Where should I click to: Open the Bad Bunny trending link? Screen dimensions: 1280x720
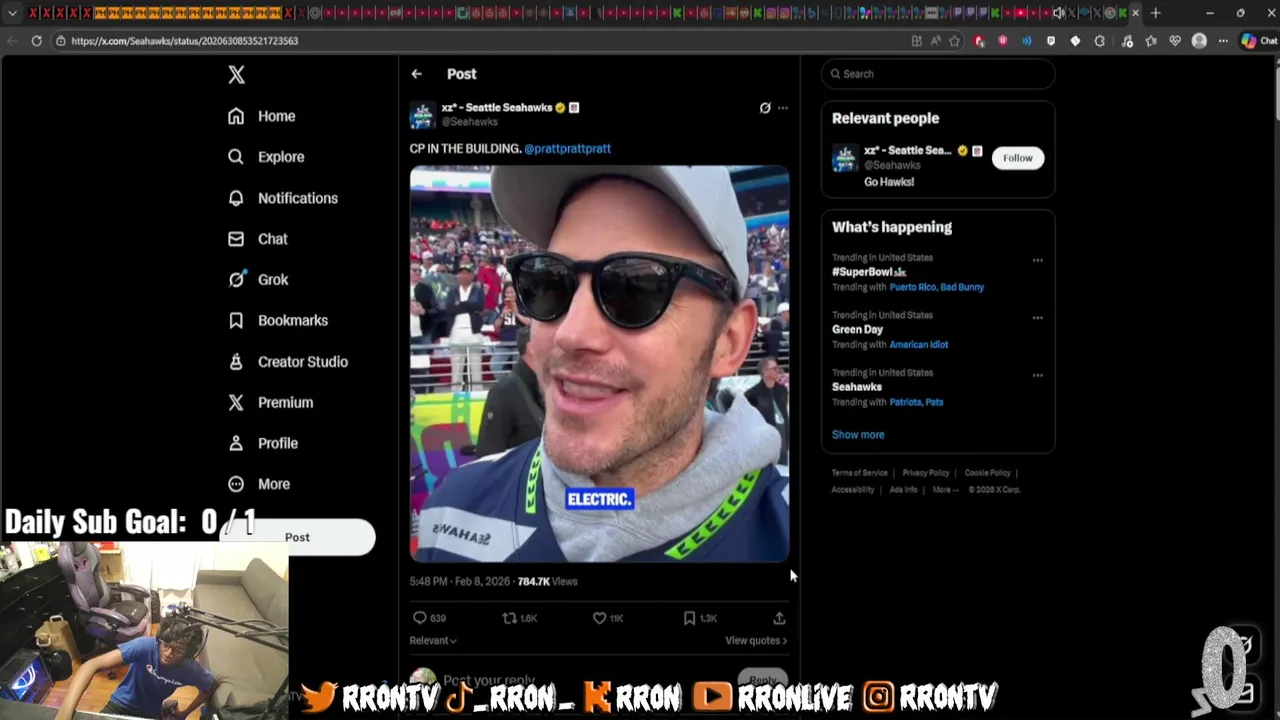click(x=963, y=287)
